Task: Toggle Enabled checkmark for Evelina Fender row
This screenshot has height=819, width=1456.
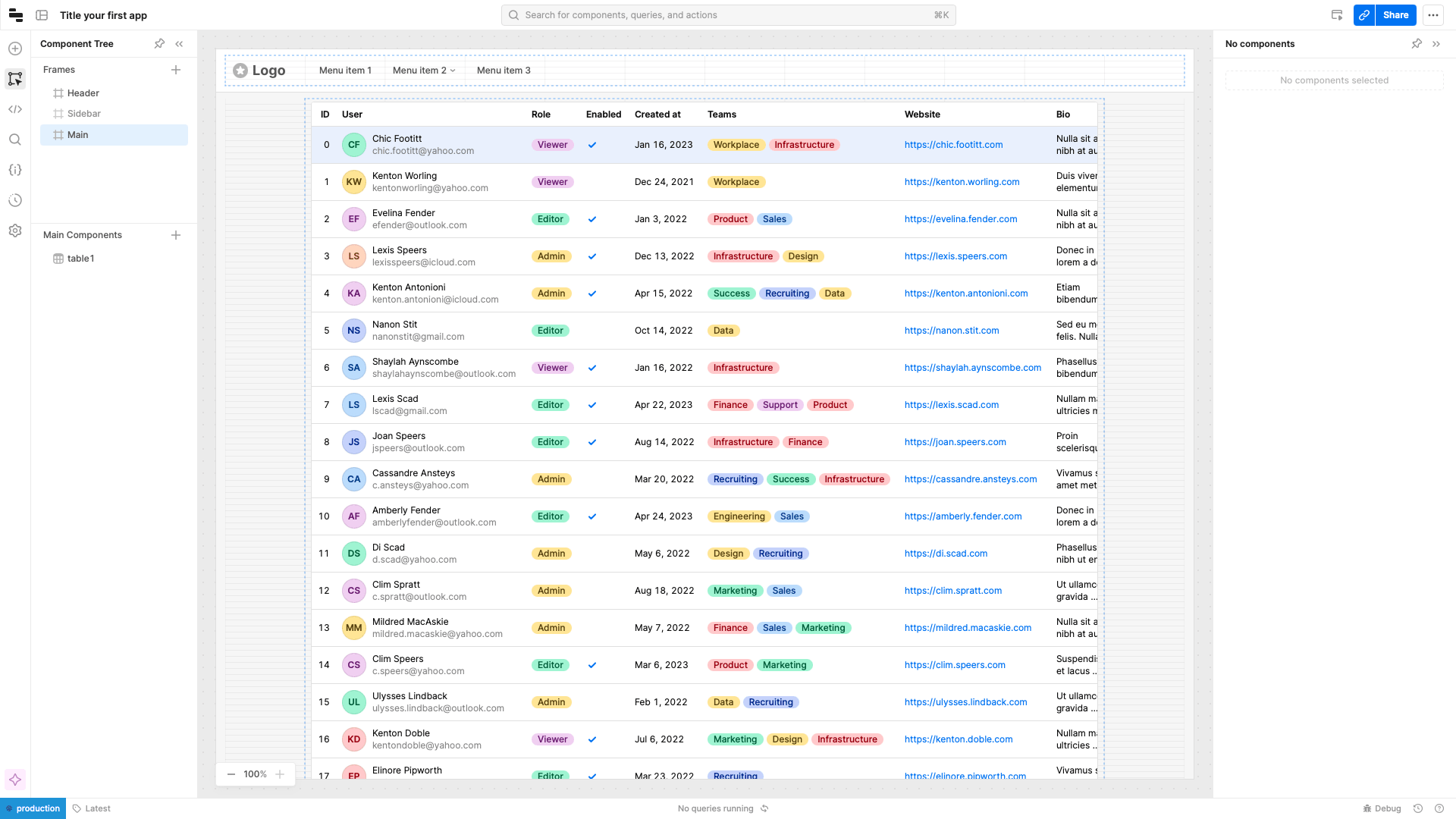Action: [592, 219]
